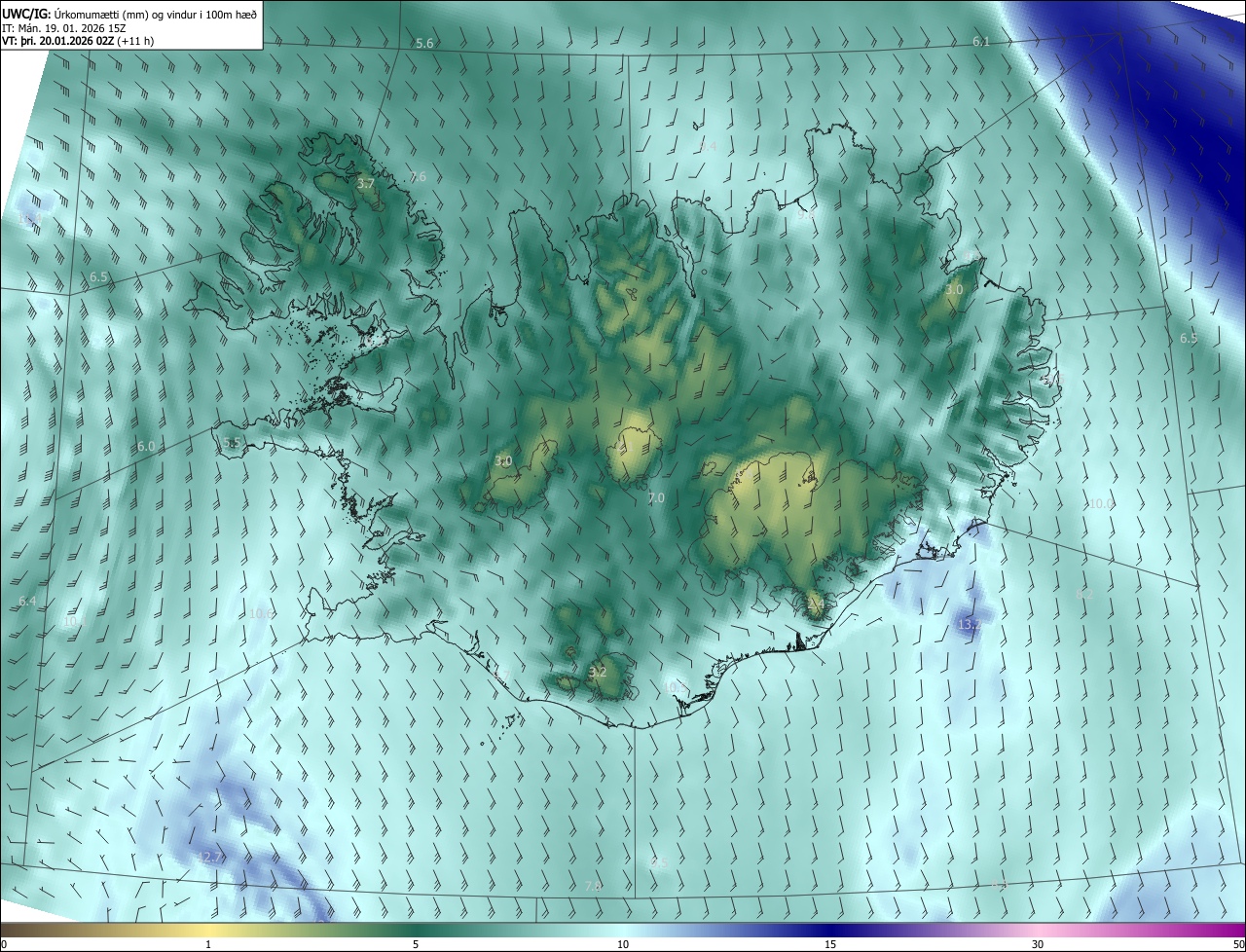Click the 10.0 value off the east coast
The width and height of the screenshot is (1246, 952).
pyautogui.click(x=1101, y=503)
